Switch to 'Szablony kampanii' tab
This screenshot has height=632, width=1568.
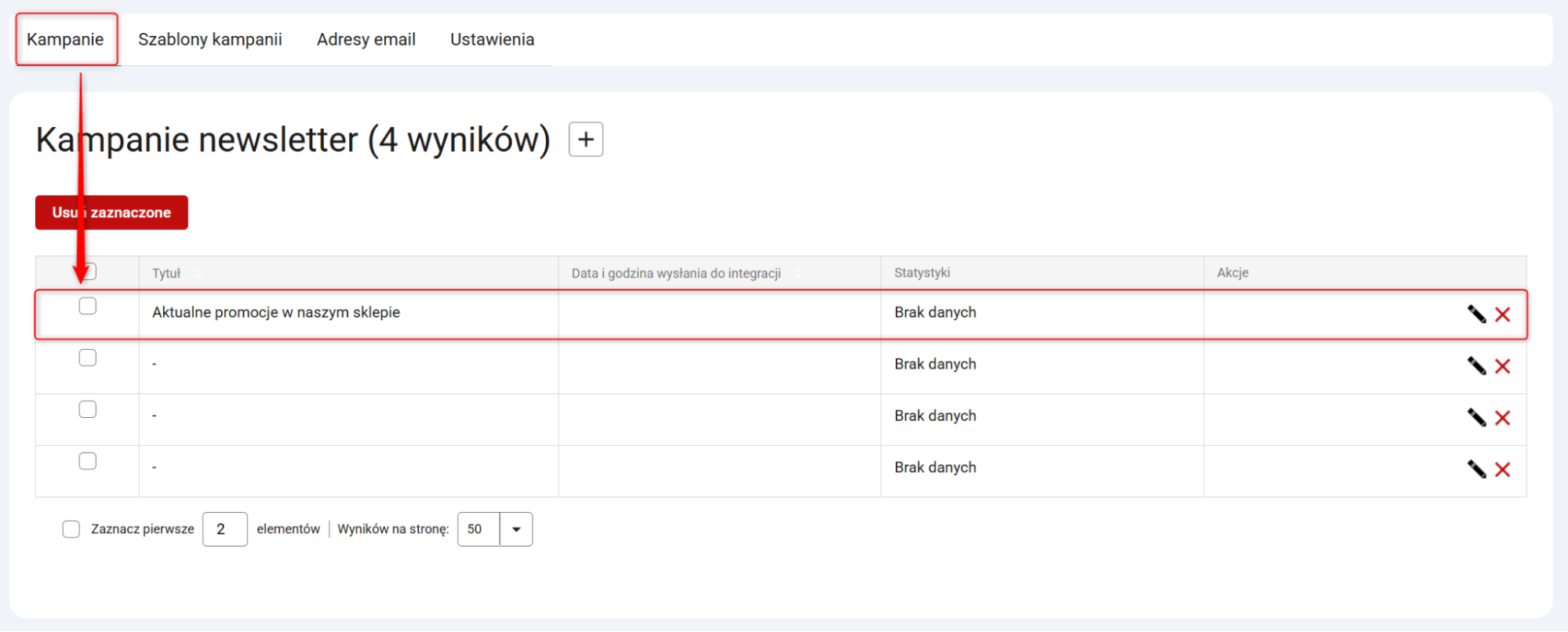(x=210, y=39)
